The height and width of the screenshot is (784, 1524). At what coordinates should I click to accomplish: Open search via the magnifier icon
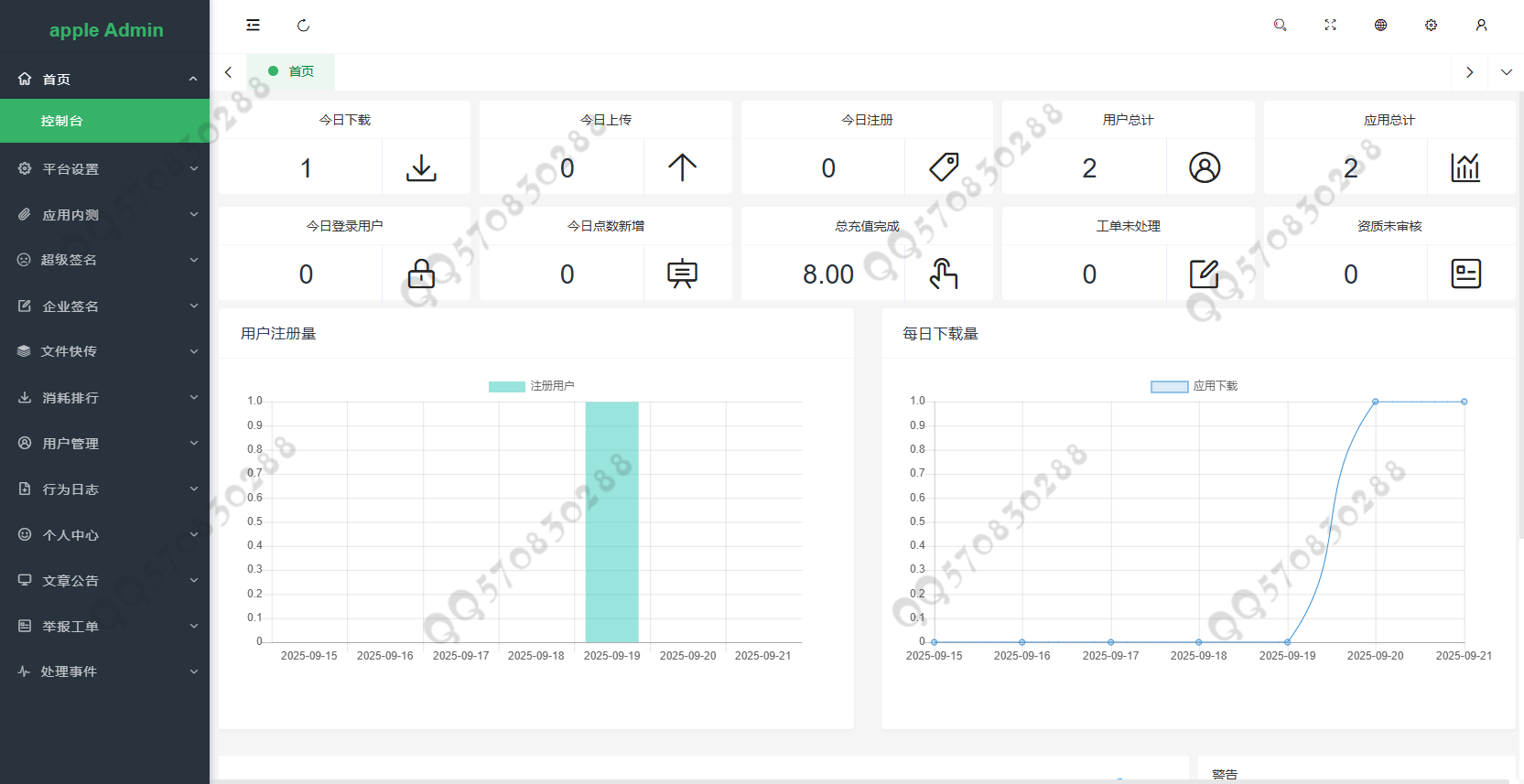pos(1280,26)
